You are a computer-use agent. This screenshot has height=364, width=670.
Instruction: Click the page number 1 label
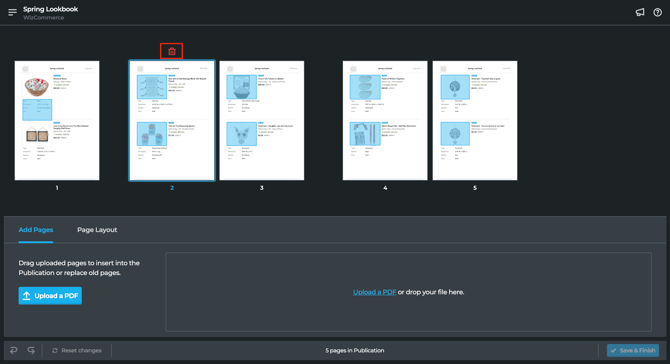(x=57, y=188)
